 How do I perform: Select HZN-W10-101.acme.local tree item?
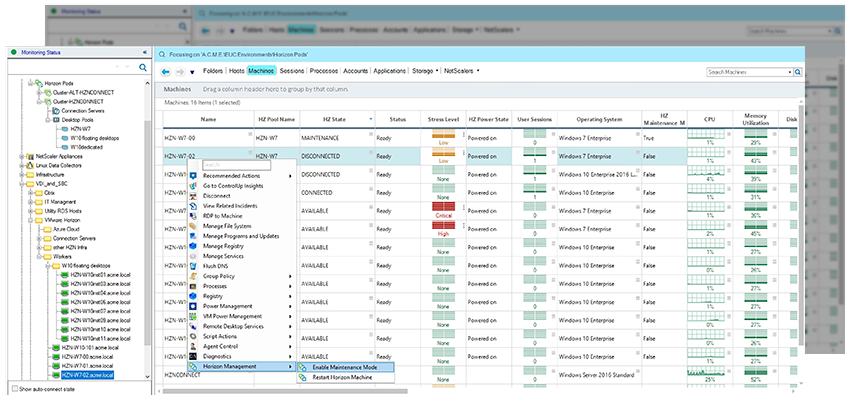(89, 347)
